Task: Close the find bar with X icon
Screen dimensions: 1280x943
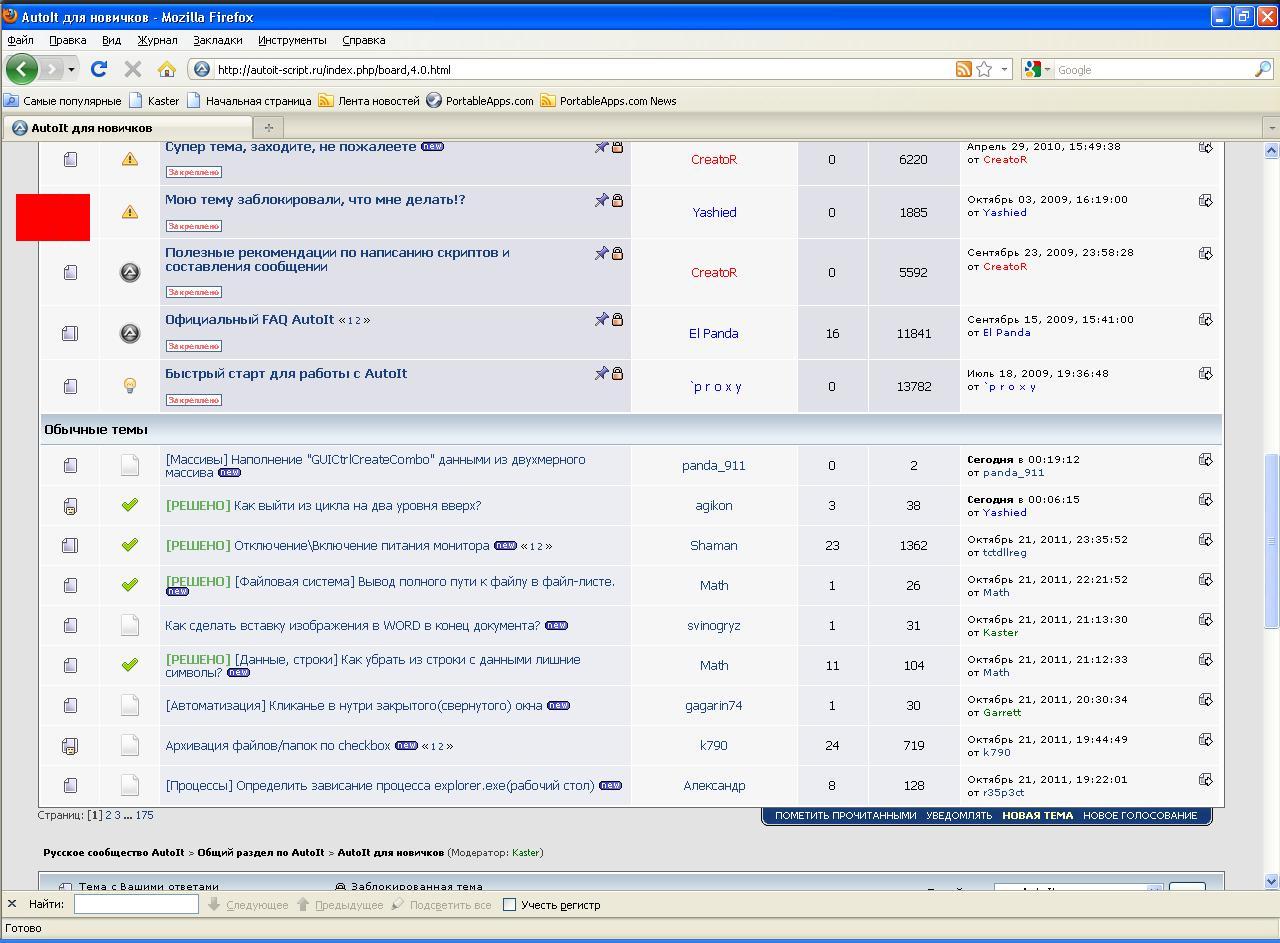Action: 12,904
